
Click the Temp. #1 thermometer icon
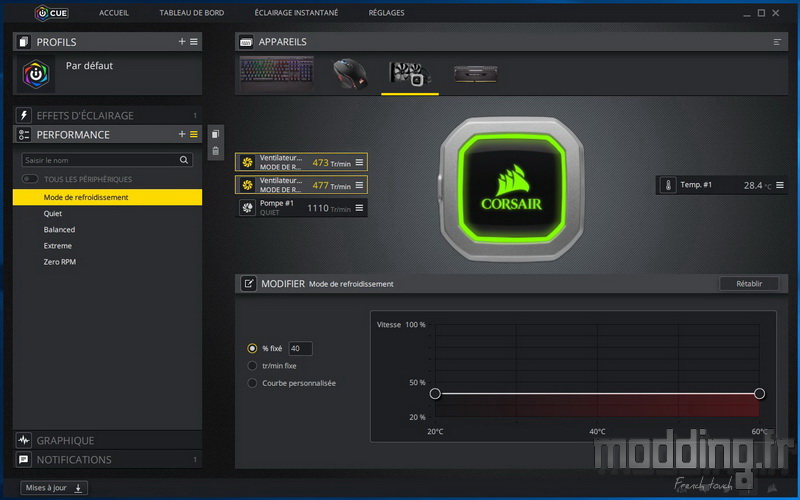668,185
